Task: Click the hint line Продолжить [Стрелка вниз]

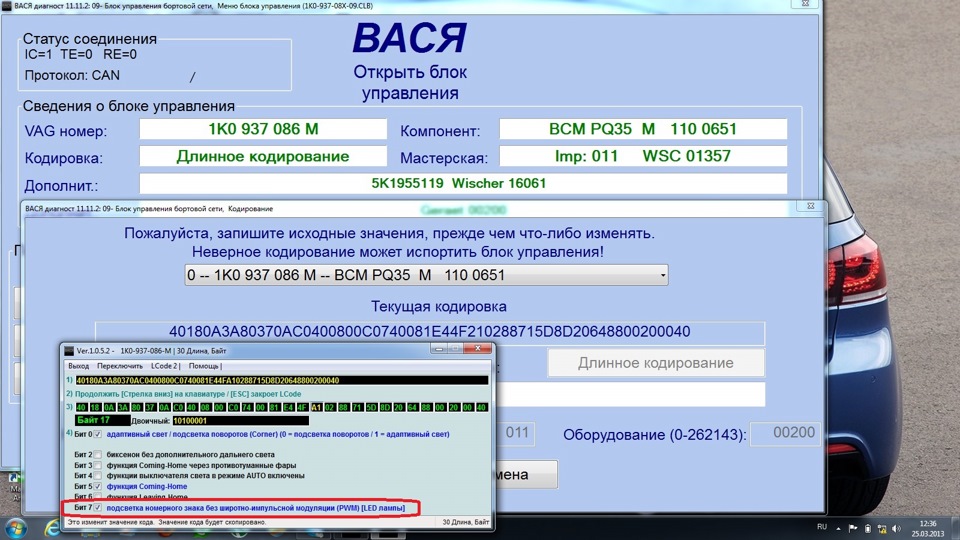Action: tap(188, 394)
